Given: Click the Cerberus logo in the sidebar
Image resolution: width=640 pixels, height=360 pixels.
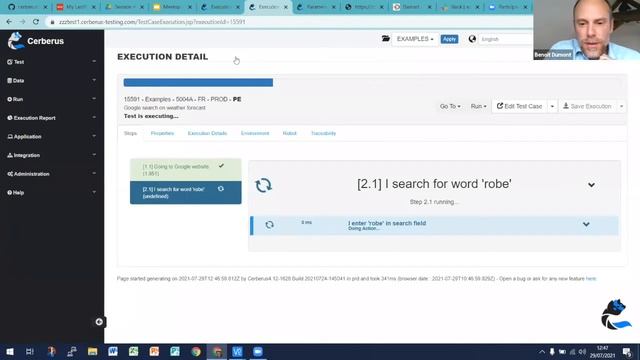Looking at the screenshot, I should pyautogui.click(x=36, y=41).
